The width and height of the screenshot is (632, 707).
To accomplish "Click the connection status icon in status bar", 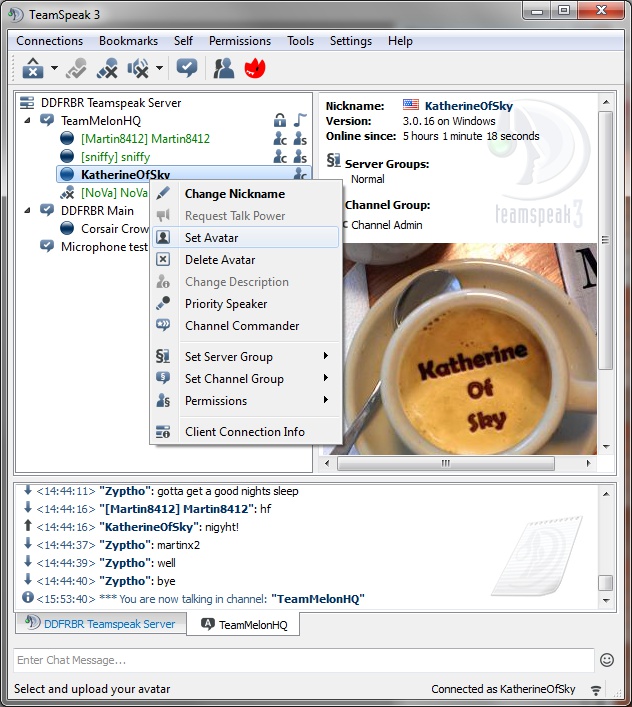I will coord(596,689).
